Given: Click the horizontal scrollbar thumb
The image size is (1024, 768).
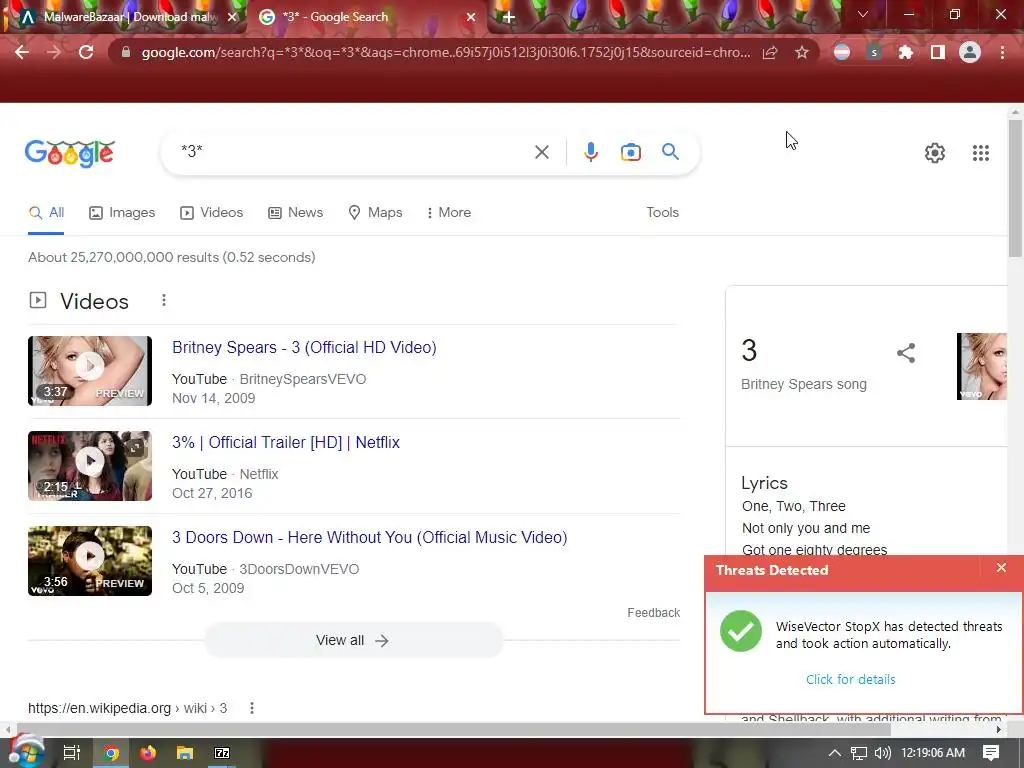Looking at the screenshot, I should pyautogui.click(x=453, y=729).
